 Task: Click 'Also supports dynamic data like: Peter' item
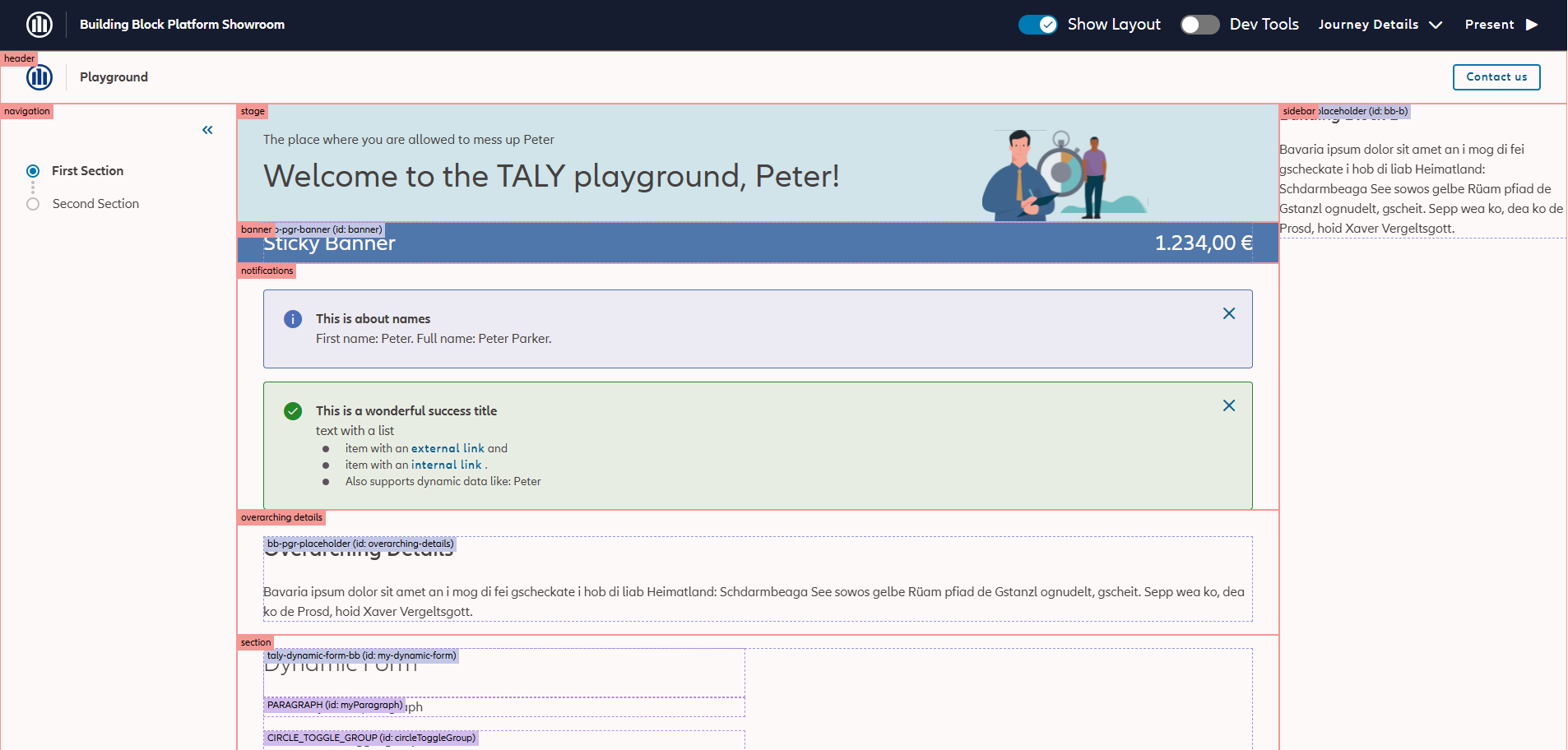pyautogui.click(x=443, y=481)
